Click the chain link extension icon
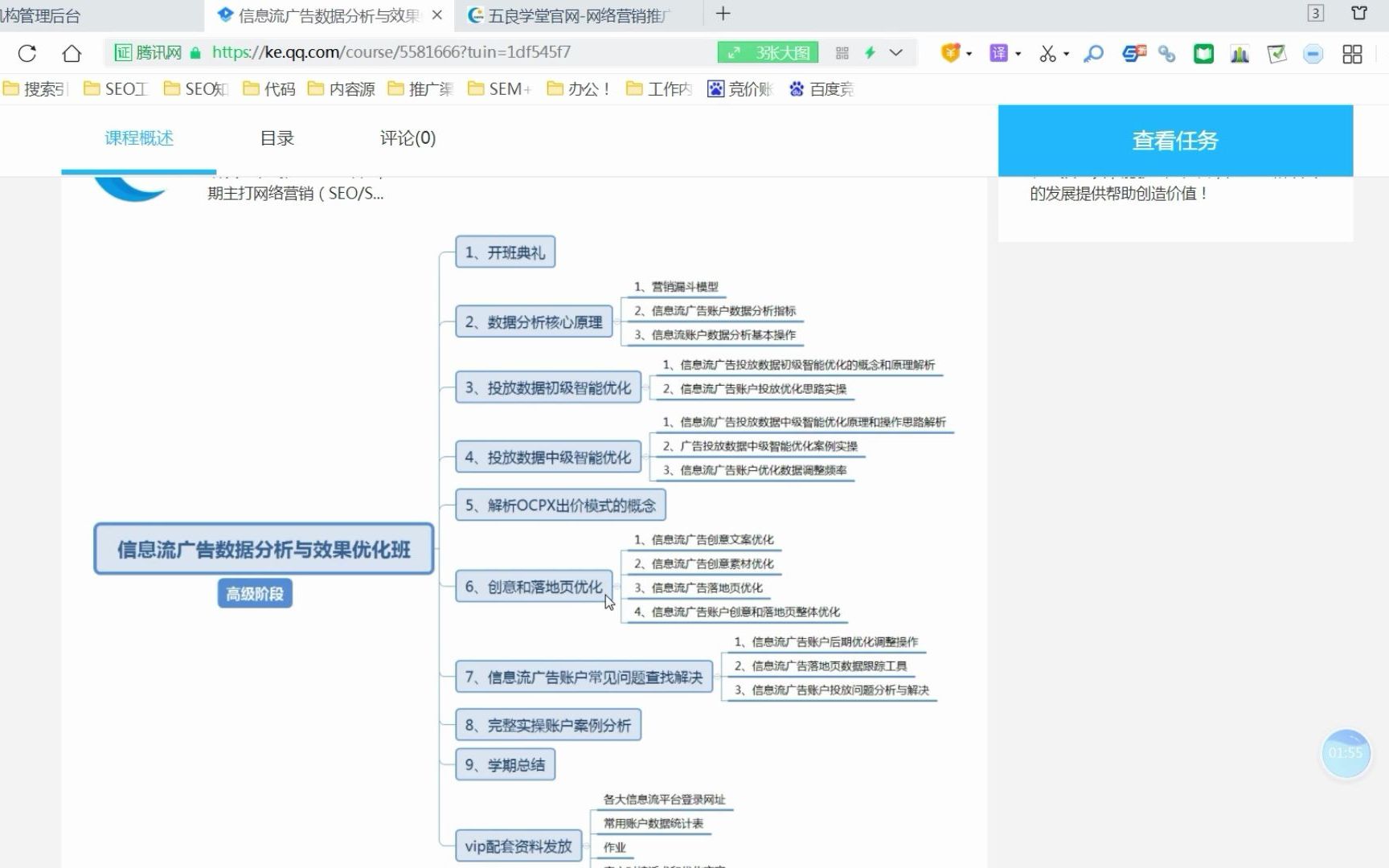This screenshot has width=1389, height=868. click(x=1166, y=54)
